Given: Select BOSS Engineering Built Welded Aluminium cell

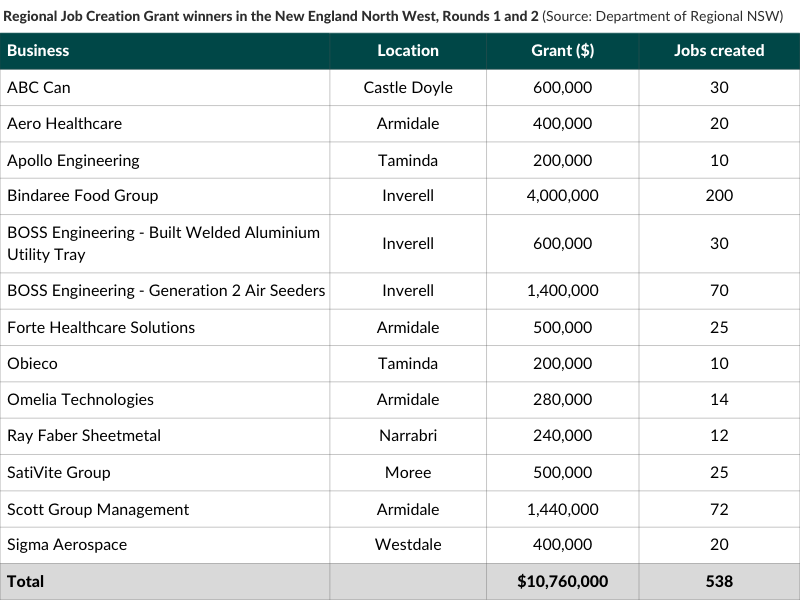Looking at the screenshot, I should tap(163, 243).
